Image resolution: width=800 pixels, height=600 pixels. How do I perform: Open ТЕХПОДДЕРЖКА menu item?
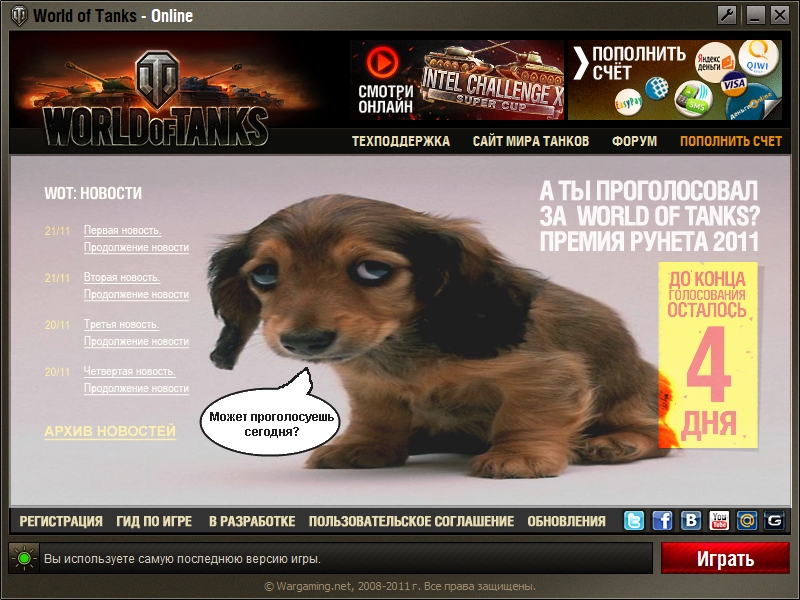401,141
